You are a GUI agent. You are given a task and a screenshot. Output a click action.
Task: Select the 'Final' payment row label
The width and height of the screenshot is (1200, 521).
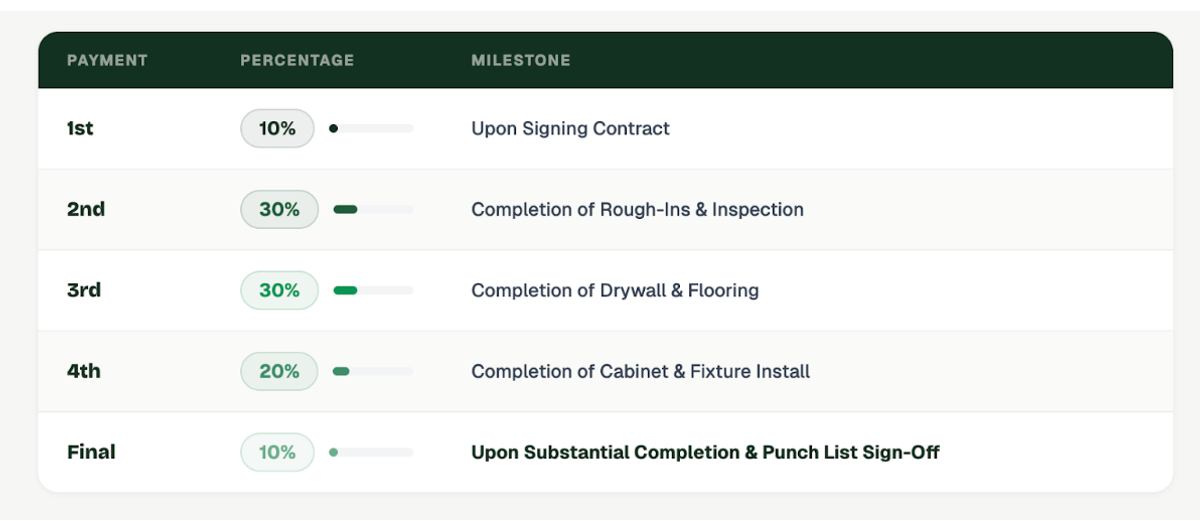pyautogui.click(x=91, y=453)
